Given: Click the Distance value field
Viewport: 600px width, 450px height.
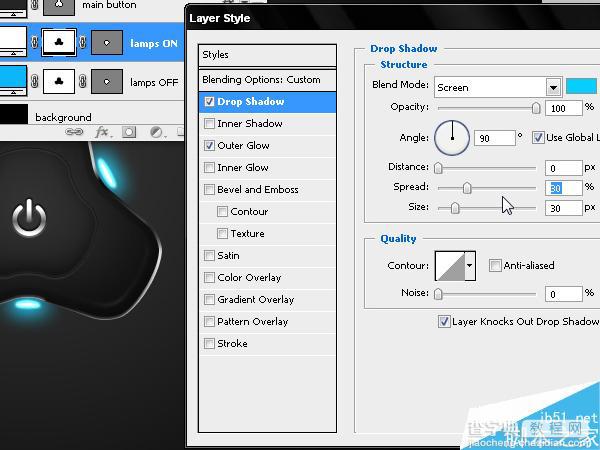Looking at the screenshot, I should pos(564,168).
